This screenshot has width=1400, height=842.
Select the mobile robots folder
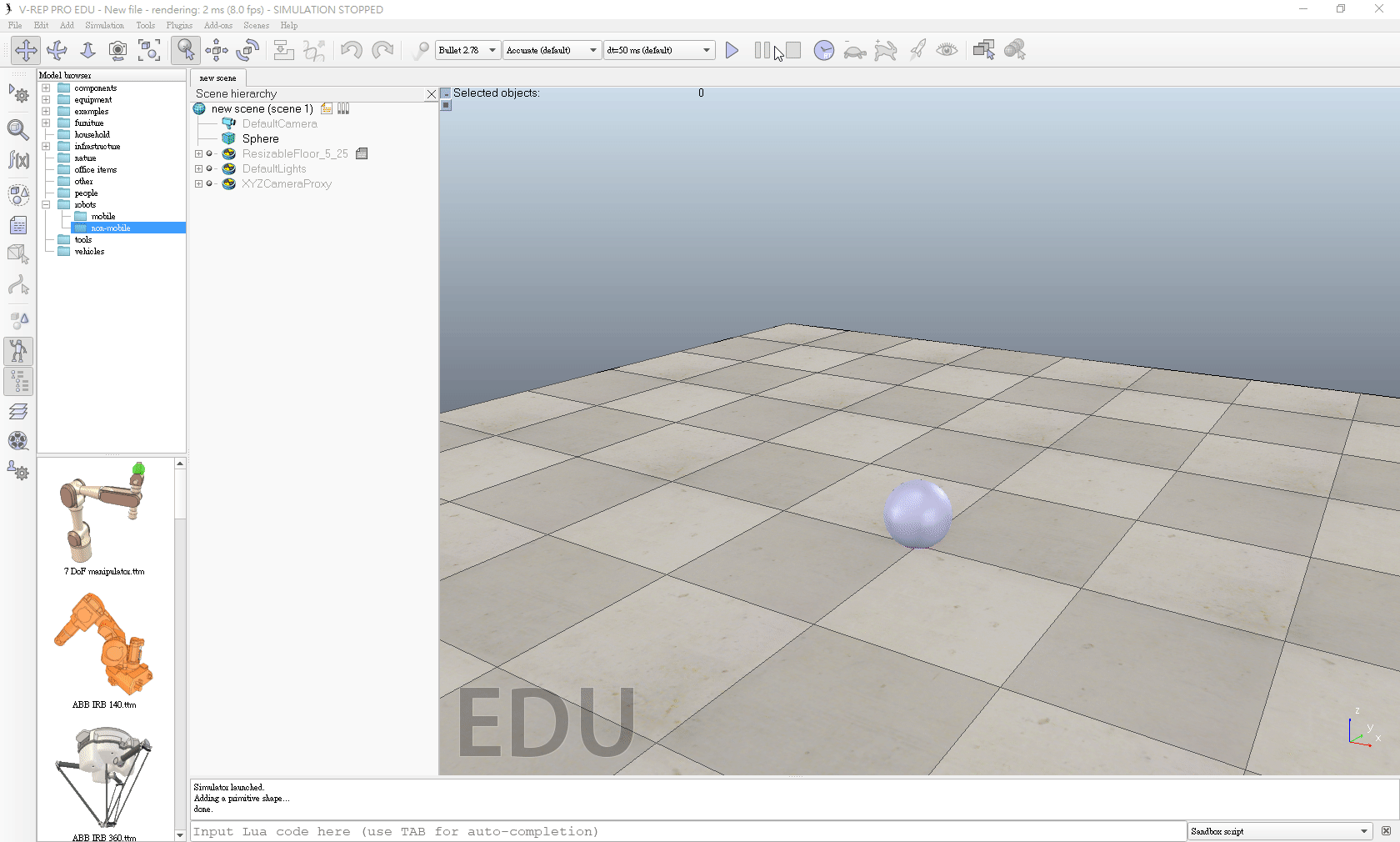coord(103,216)
